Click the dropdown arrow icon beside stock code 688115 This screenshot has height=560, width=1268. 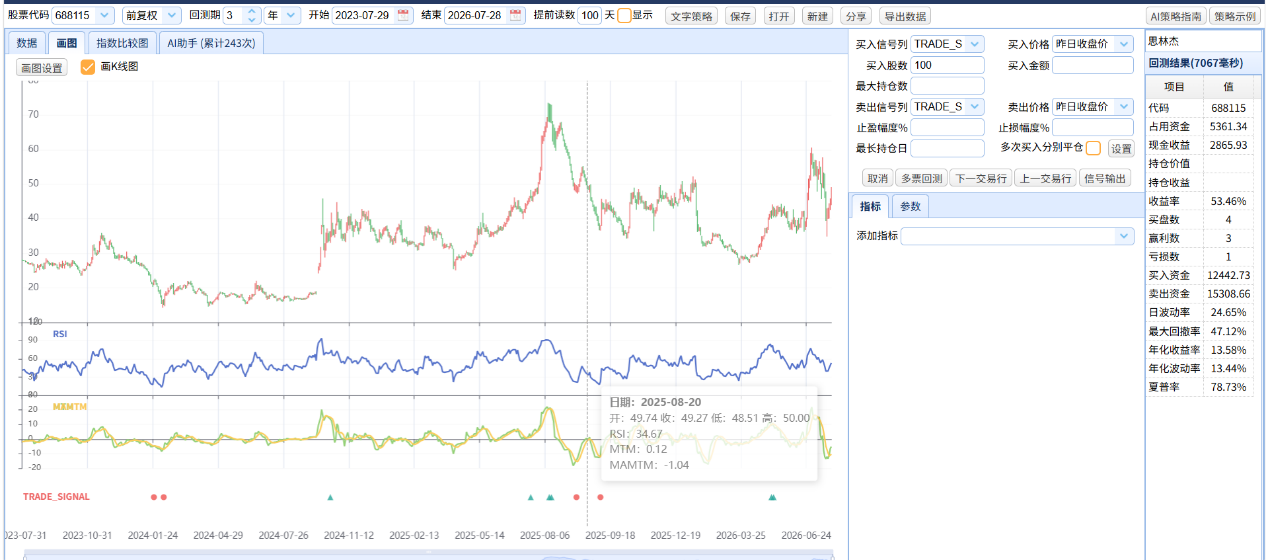(x=106, y=16)
